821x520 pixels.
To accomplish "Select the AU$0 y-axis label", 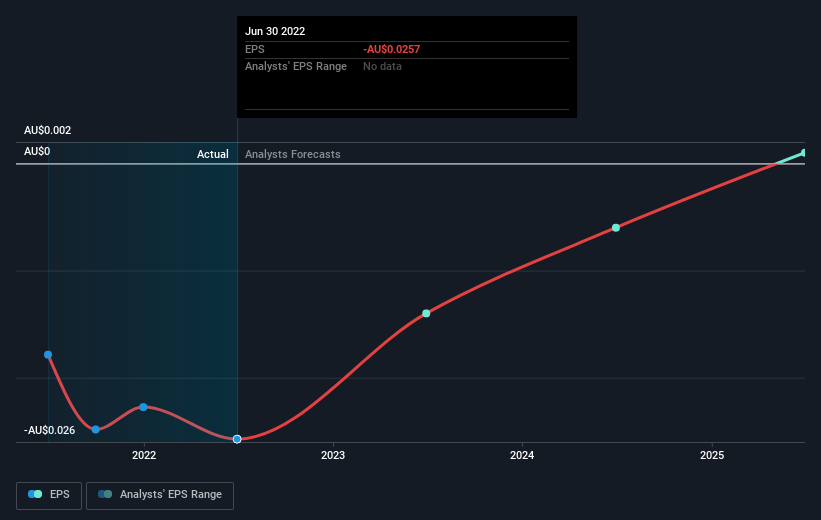I will click(x=37, y=151).
